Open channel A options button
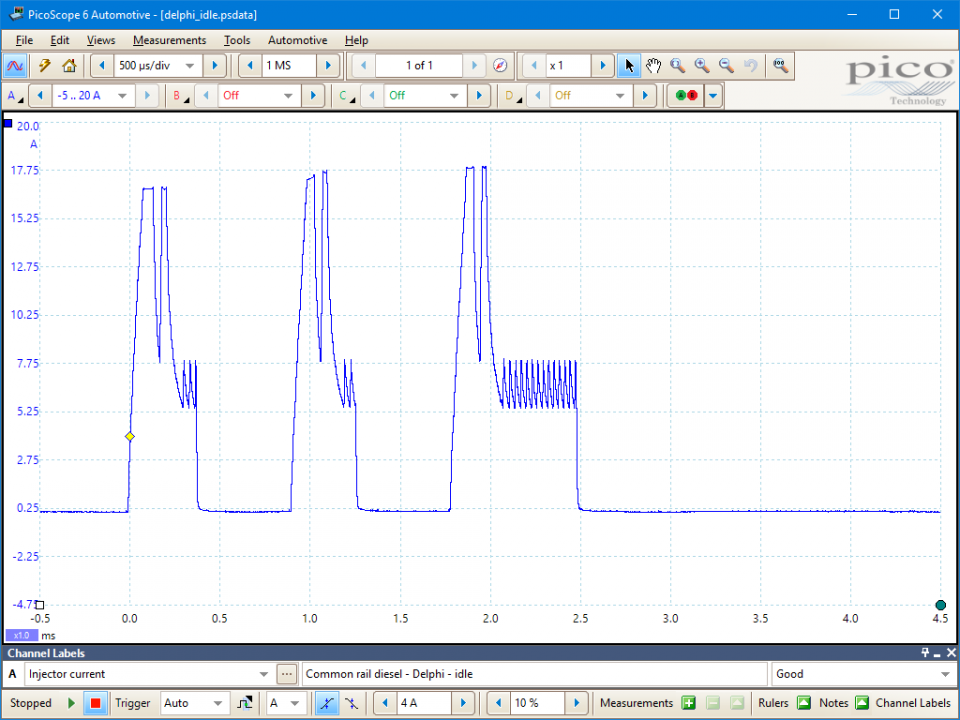This screenshot has width=960, height=720. tap(15, 96)
